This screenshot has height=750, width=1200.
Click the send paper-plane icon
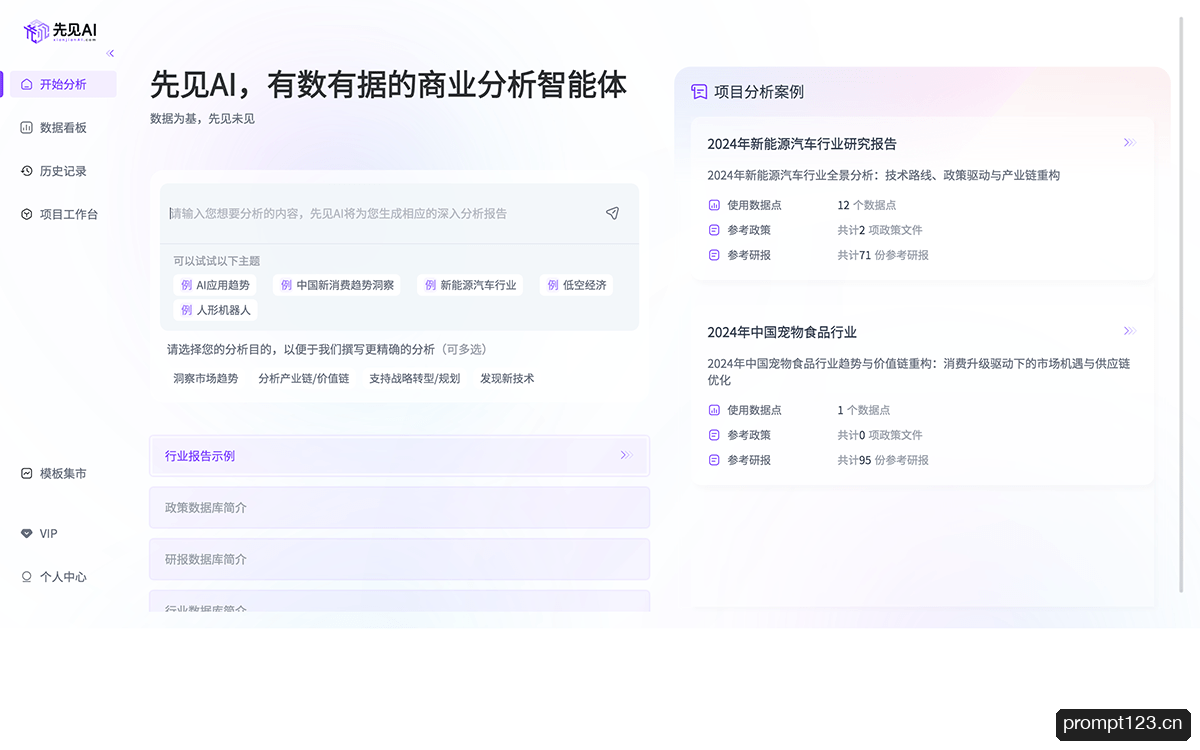(612, 213)
